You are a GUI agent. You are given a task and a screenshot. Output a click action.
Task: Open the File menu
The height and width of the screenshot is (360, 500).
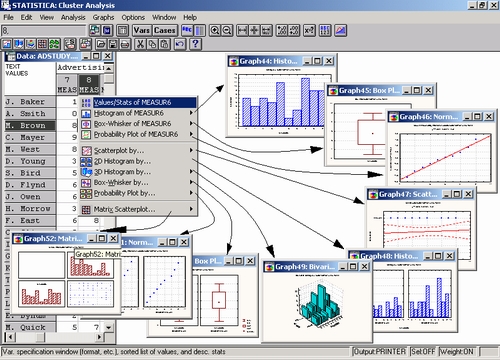pos(8,17)
